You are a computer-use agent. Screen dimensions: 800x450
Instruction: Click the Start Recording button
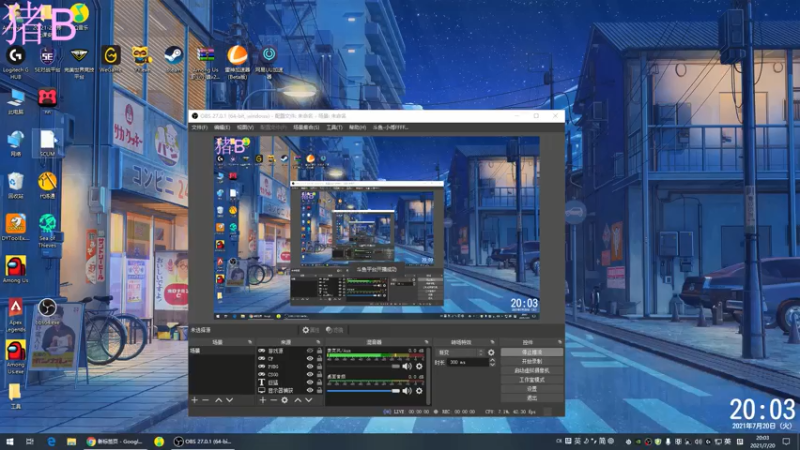pyautogui.click(x=532, y=361)
